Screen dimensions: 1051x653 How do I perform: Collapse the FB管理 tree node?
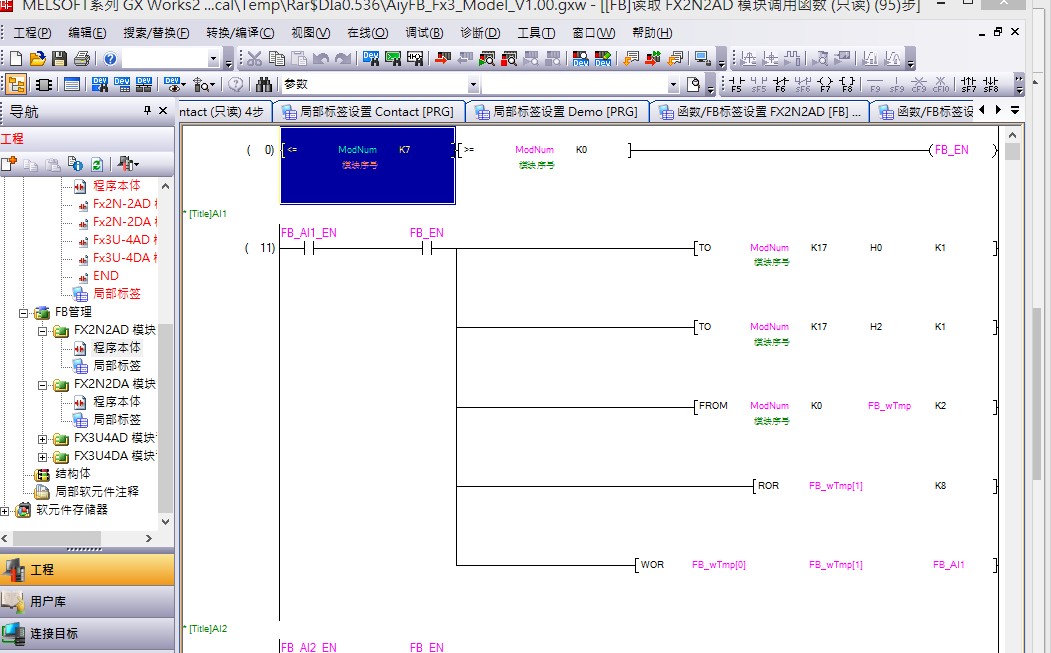tap(24, 312)
